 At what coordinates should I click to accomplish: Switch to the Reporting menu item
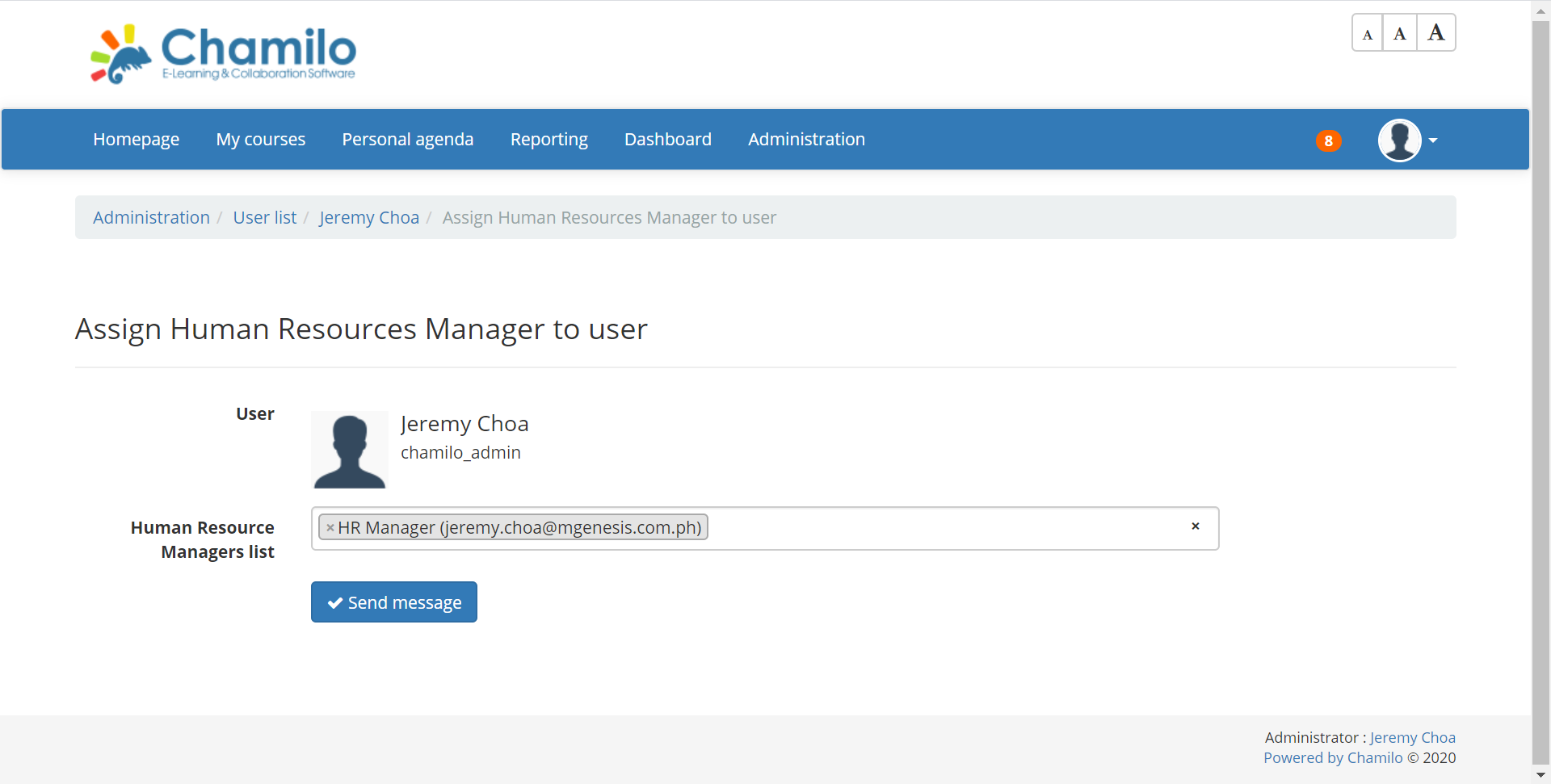(x=549, y=139)
